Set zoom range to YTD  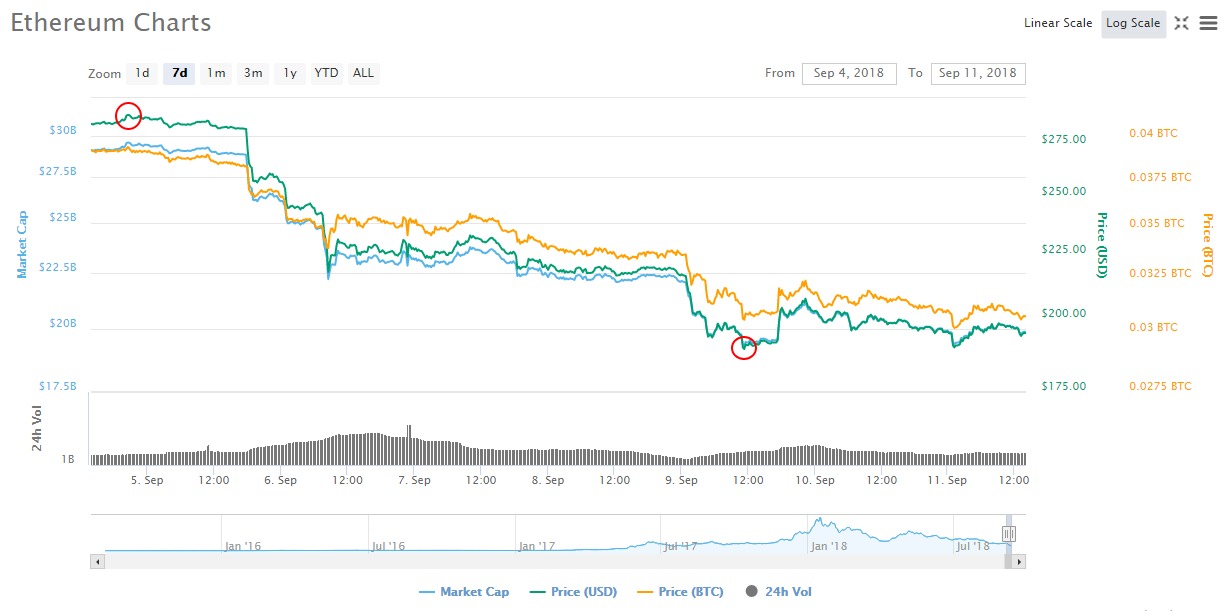pos(326,73)
